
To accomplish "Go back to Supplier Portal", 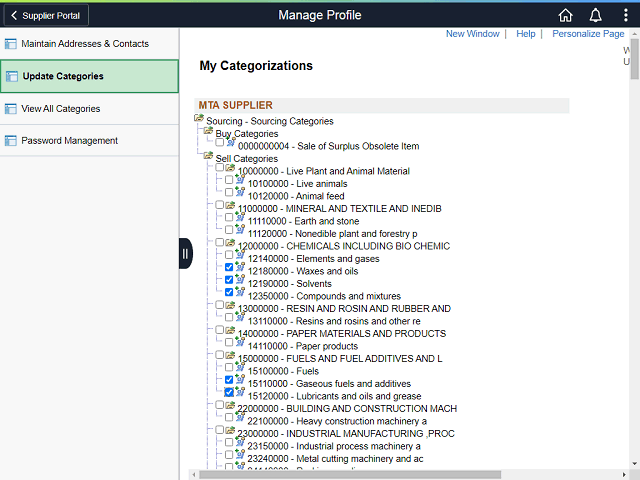I will click(46, 16).
